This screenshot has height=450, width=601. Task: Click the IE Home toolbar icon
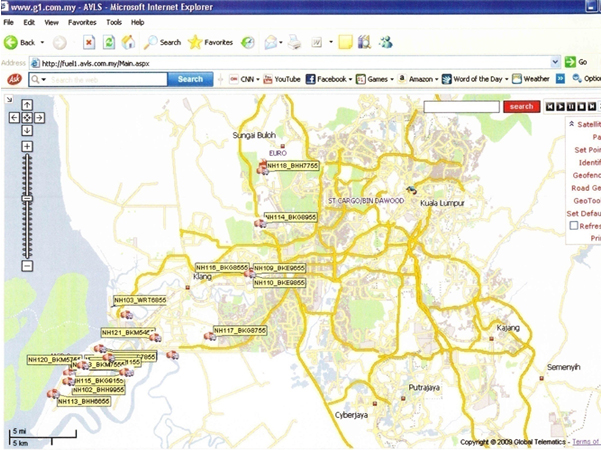pyautogui.click(x=129, y=42)
